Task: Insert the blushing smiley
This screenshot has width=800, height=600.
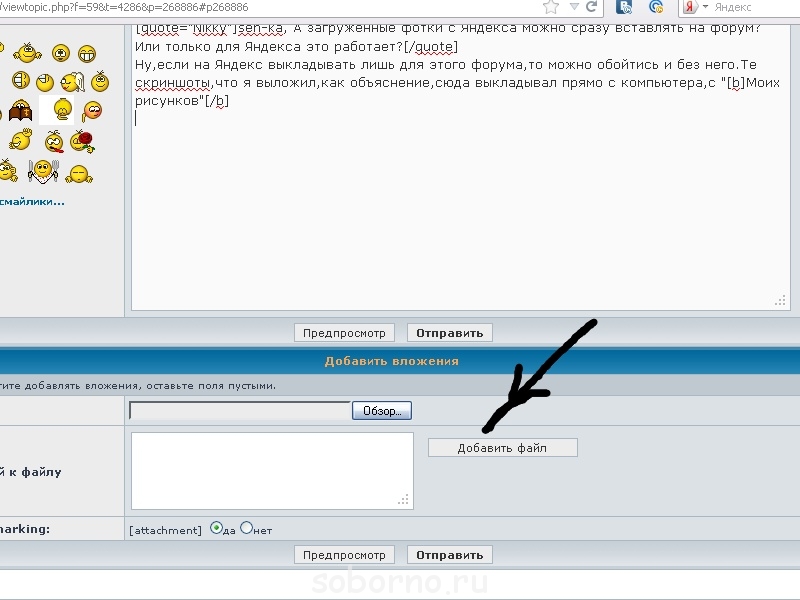Action: (92, 111)
